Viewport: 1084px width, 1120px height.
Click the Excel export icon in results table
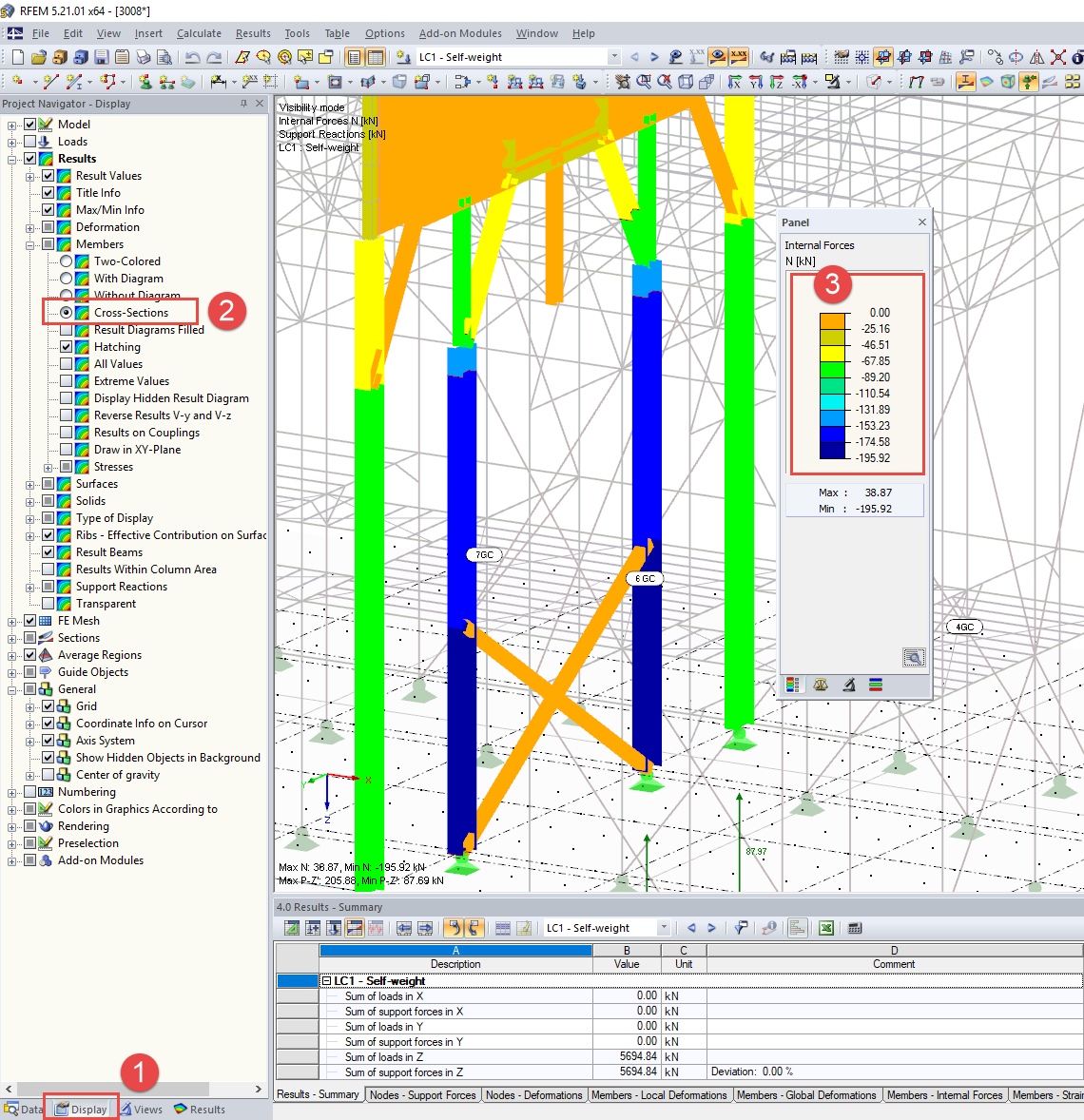pos(826,928)
